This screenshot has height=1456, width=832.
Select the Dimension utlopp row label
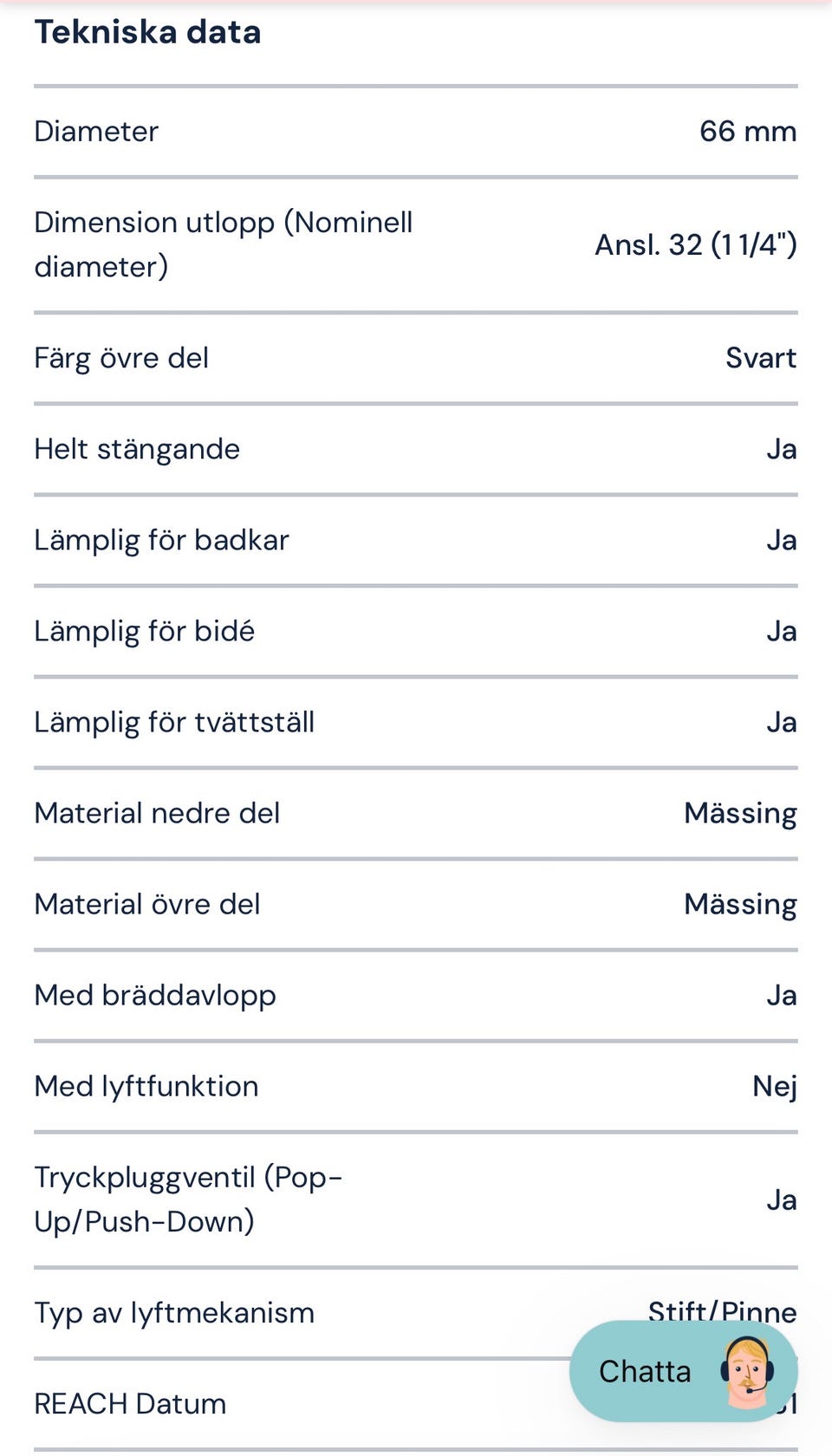(223, 244)
